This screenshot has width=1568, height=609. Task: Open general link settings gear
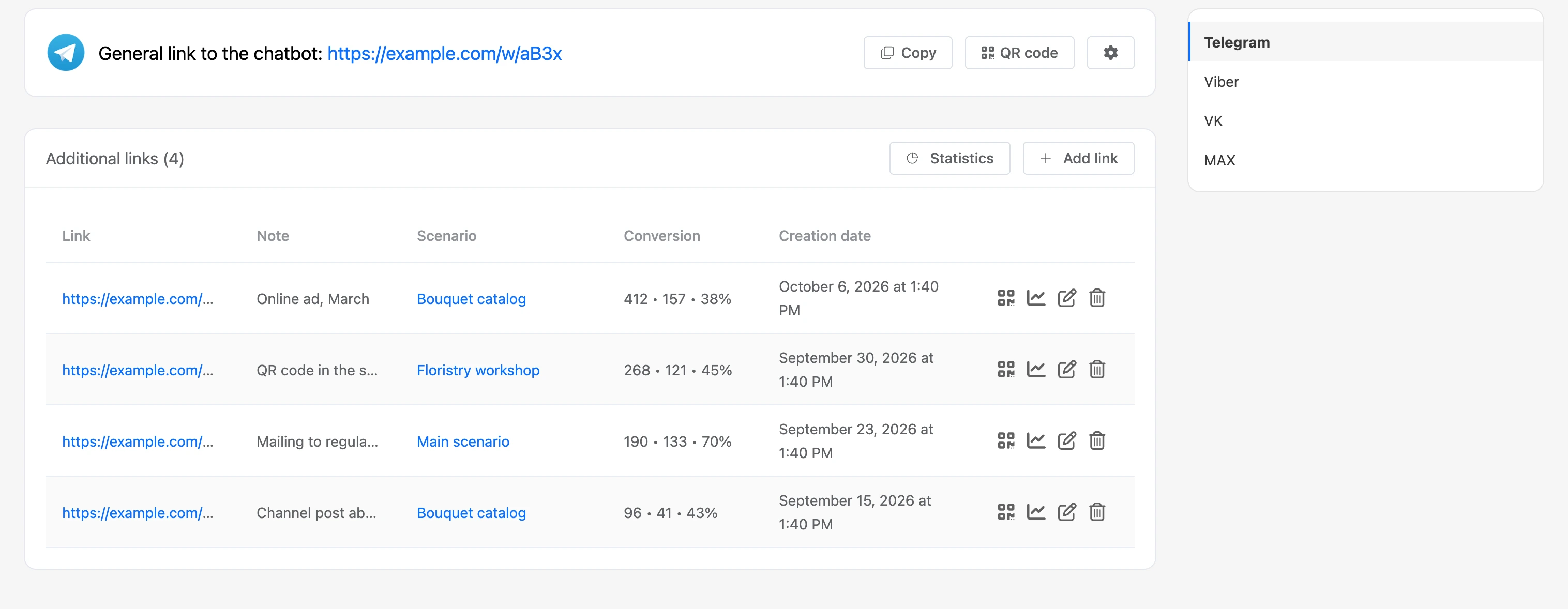(1110, 53)
